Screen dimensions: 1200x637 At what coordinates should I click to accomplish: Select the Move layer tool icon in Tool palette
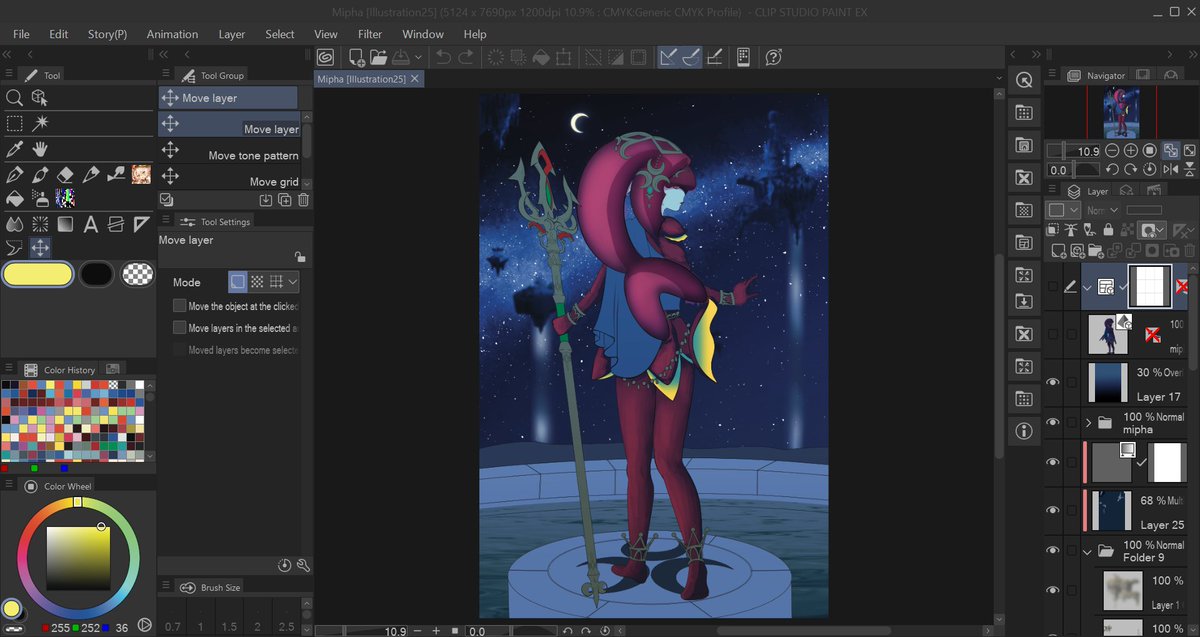pos(40,247)
